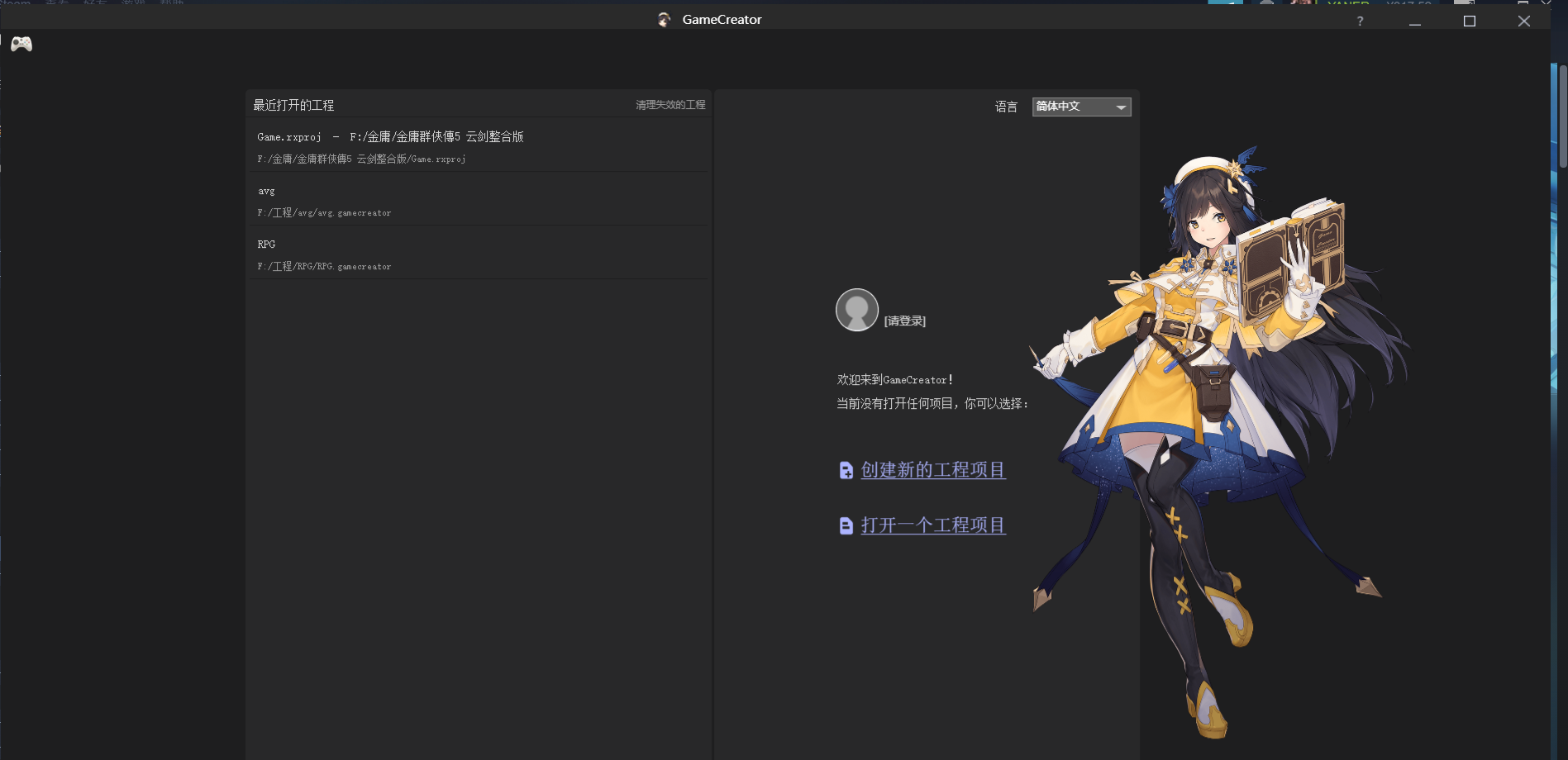Click the open project file icon
This screenshot has width=1568, height=760.
[x=846, y=525]
